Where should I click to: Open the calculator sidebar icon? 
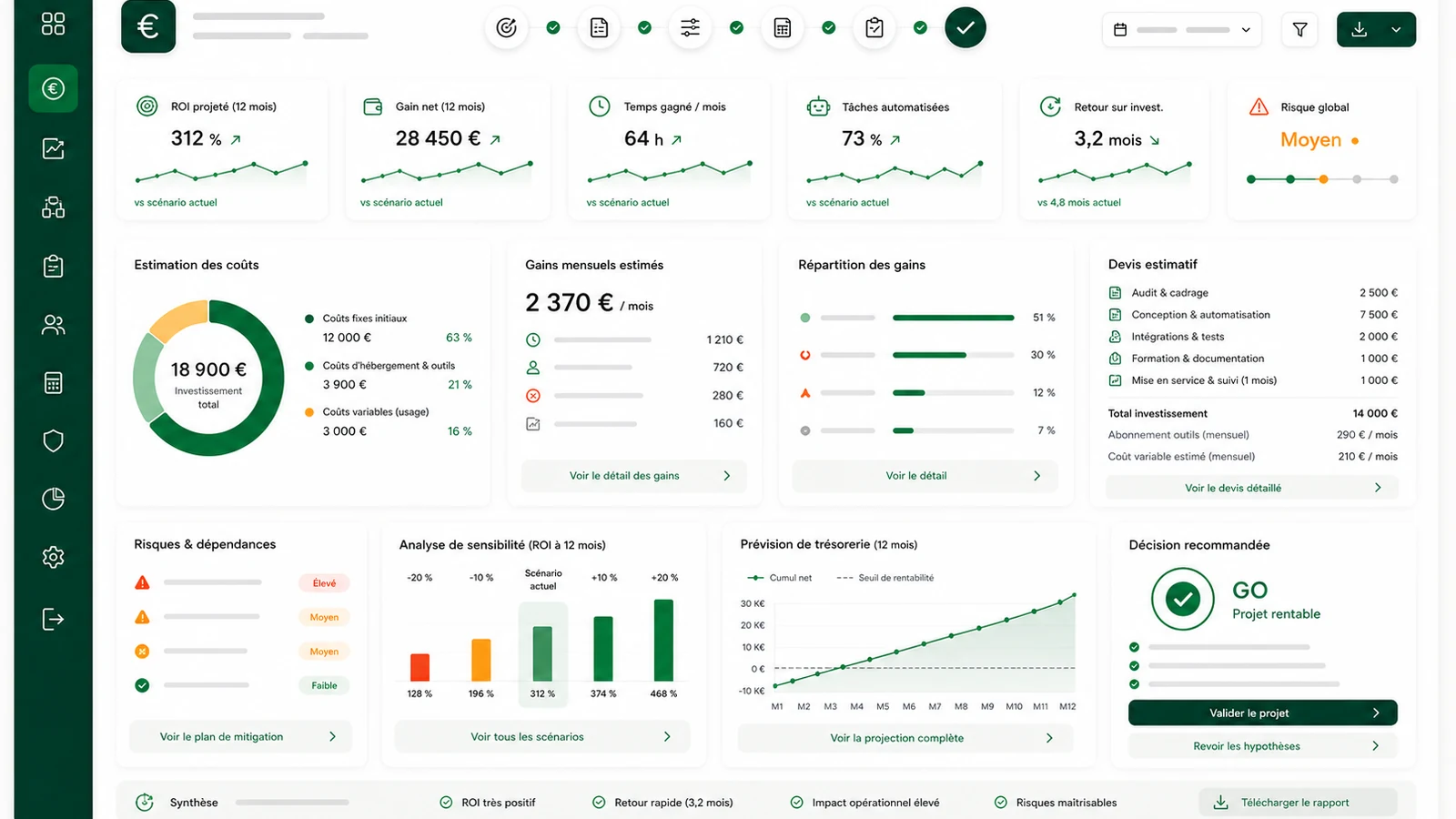click(53, 383)
